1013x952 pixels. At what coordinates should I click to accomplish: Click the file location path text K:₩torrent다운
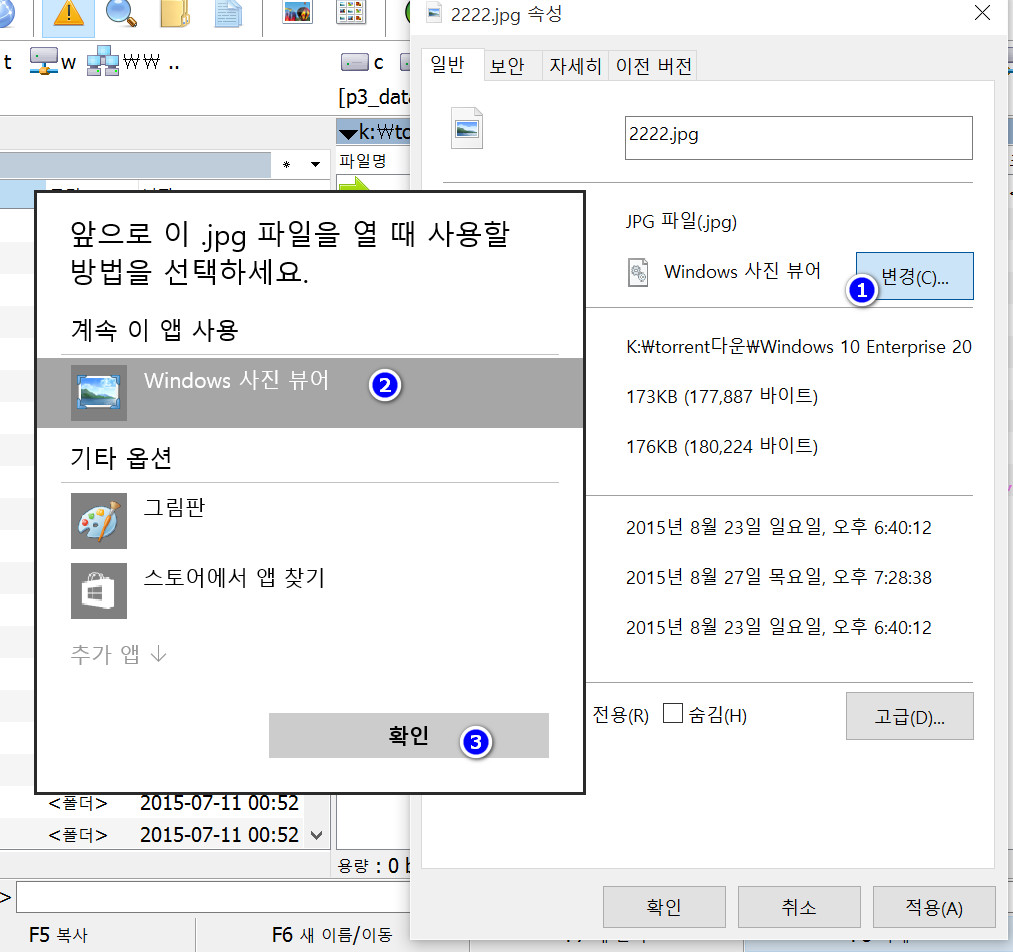(798, 346)
